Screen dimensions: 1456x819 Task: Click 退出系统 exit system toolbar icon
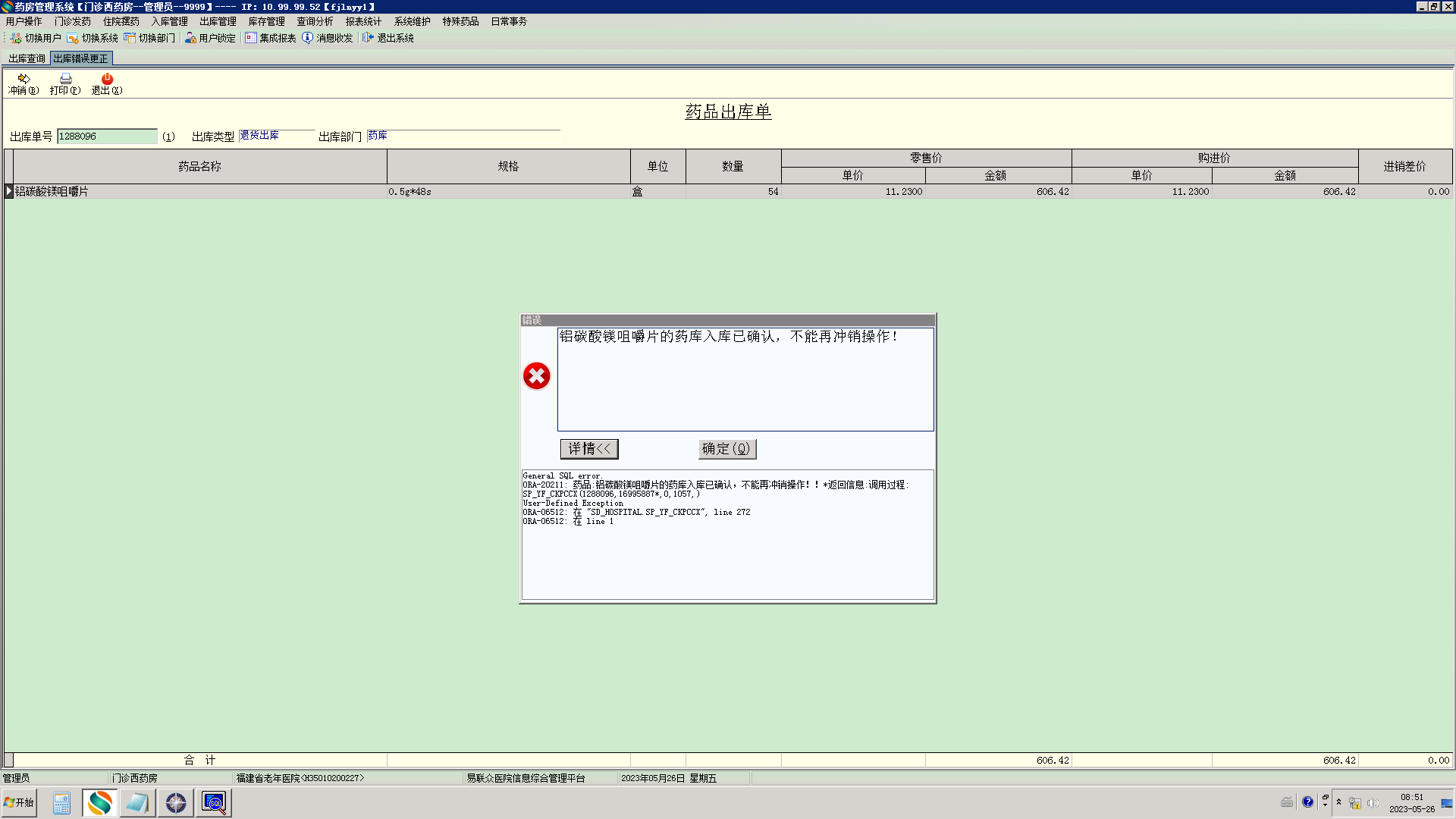coord(388,38)
